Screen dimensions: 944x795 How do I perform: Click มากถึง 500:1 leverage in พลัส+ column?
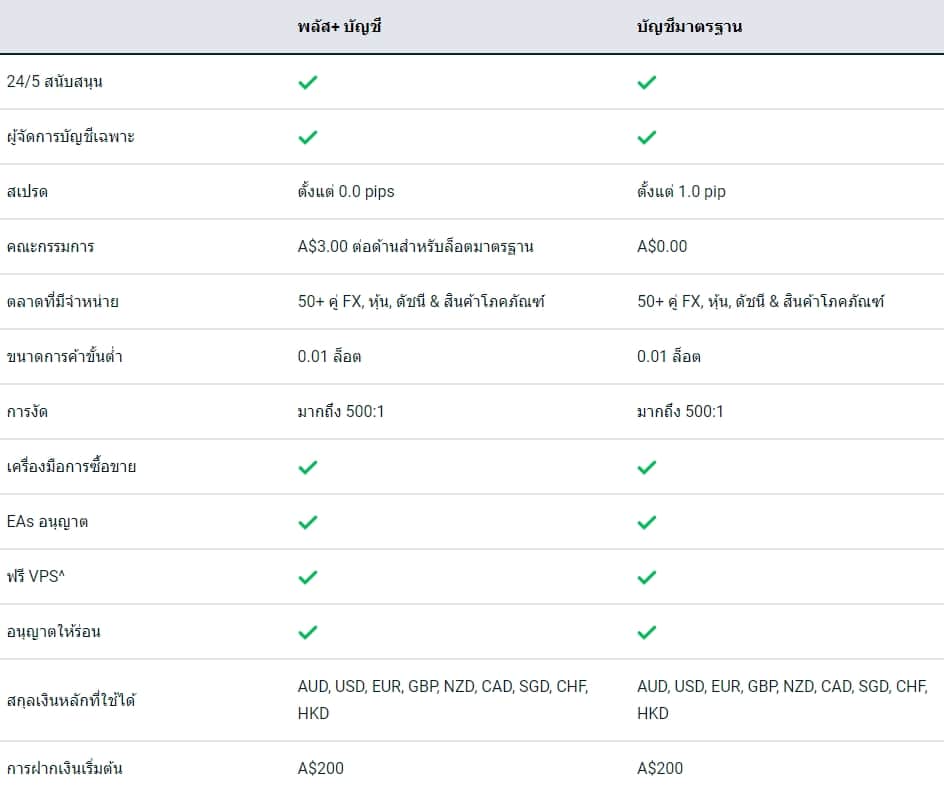[x=341, y=412]
